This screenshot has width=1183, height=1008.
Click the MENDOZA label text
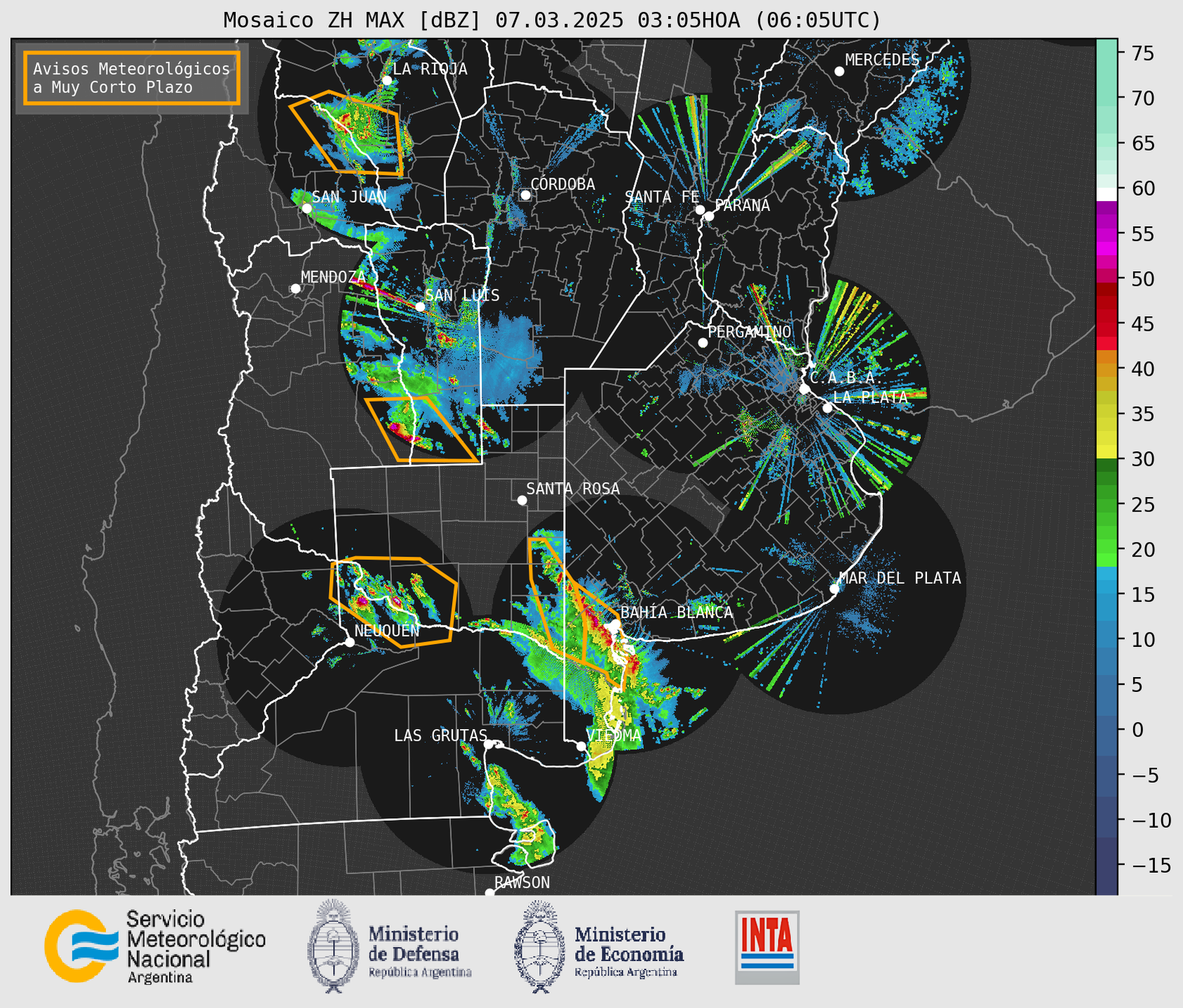point(333,277)
